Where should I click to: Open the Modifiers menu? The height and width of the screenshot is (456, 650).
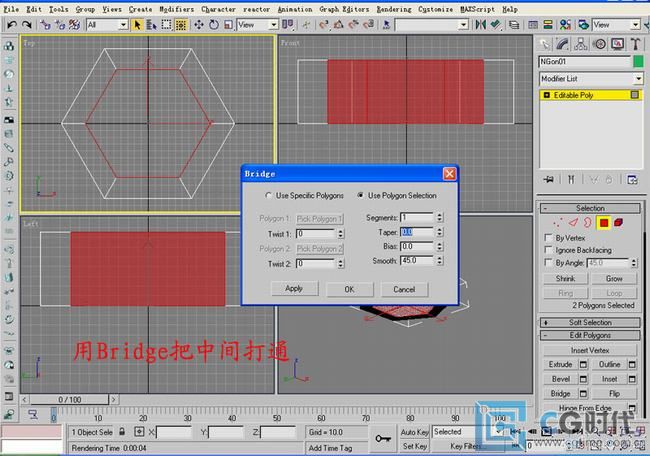coord(177,9)
